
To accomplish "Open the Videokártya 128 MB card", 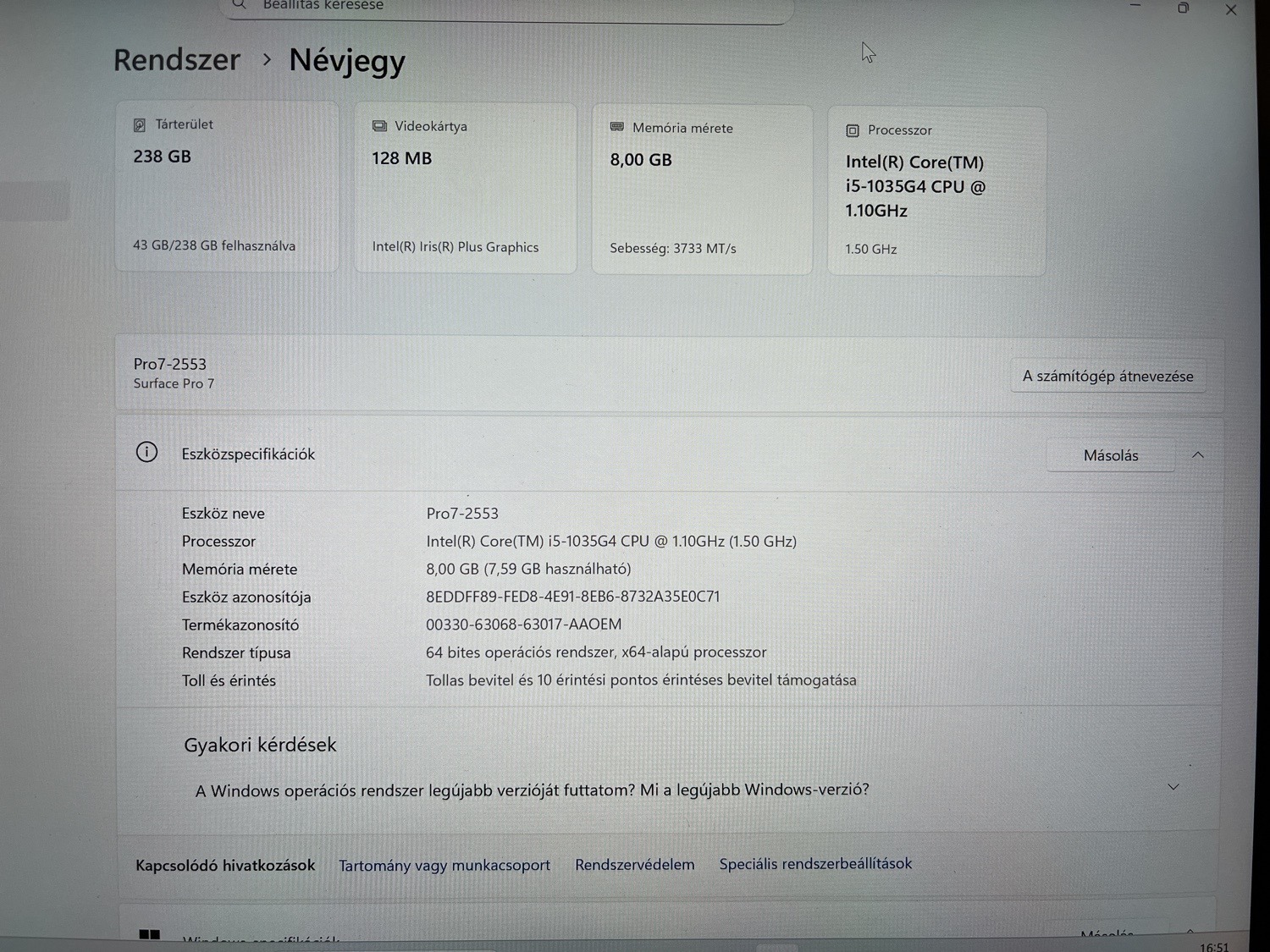I will click(x=465, y=188).
